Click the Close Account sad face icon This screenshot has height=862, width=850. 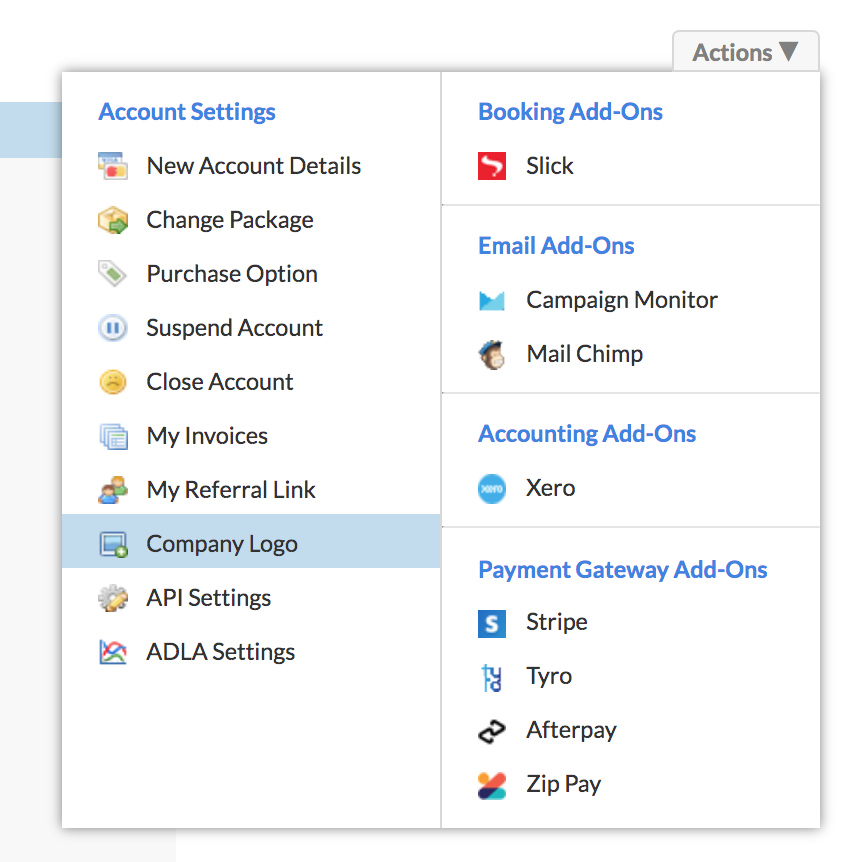pos(113,382)
